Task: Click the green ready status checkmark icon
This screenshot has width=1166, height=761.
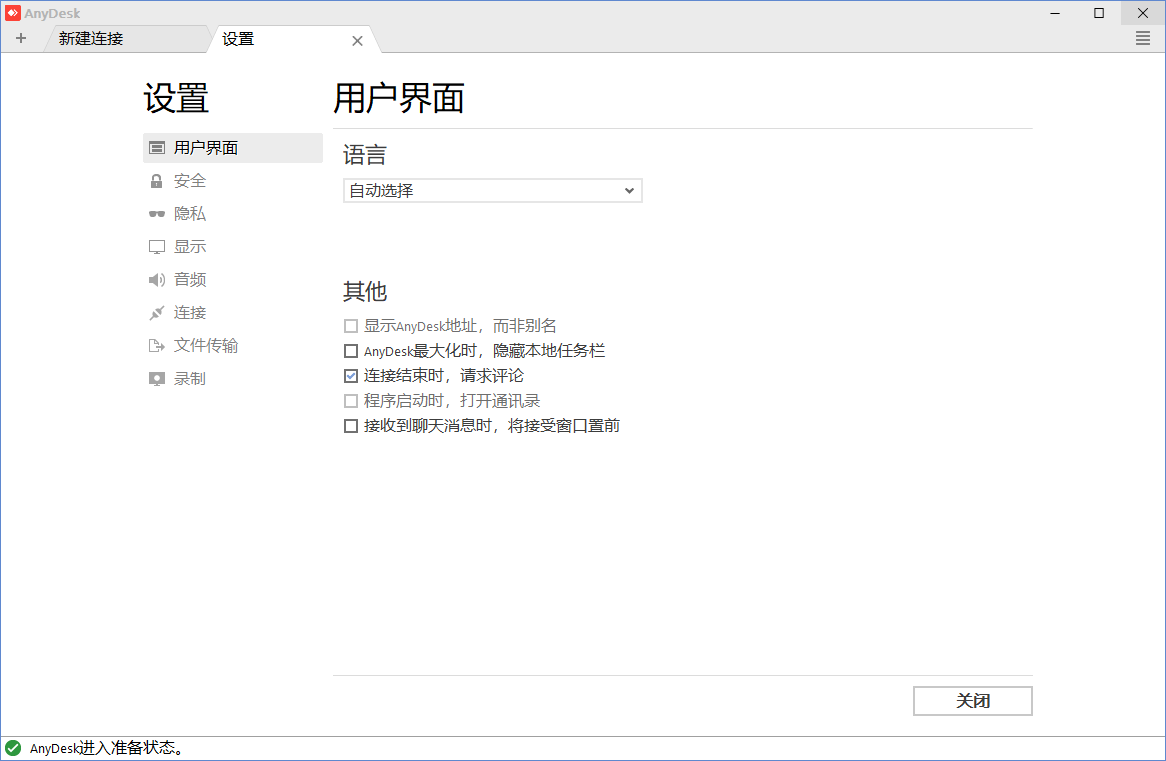Action: click(x=13, y=748)
